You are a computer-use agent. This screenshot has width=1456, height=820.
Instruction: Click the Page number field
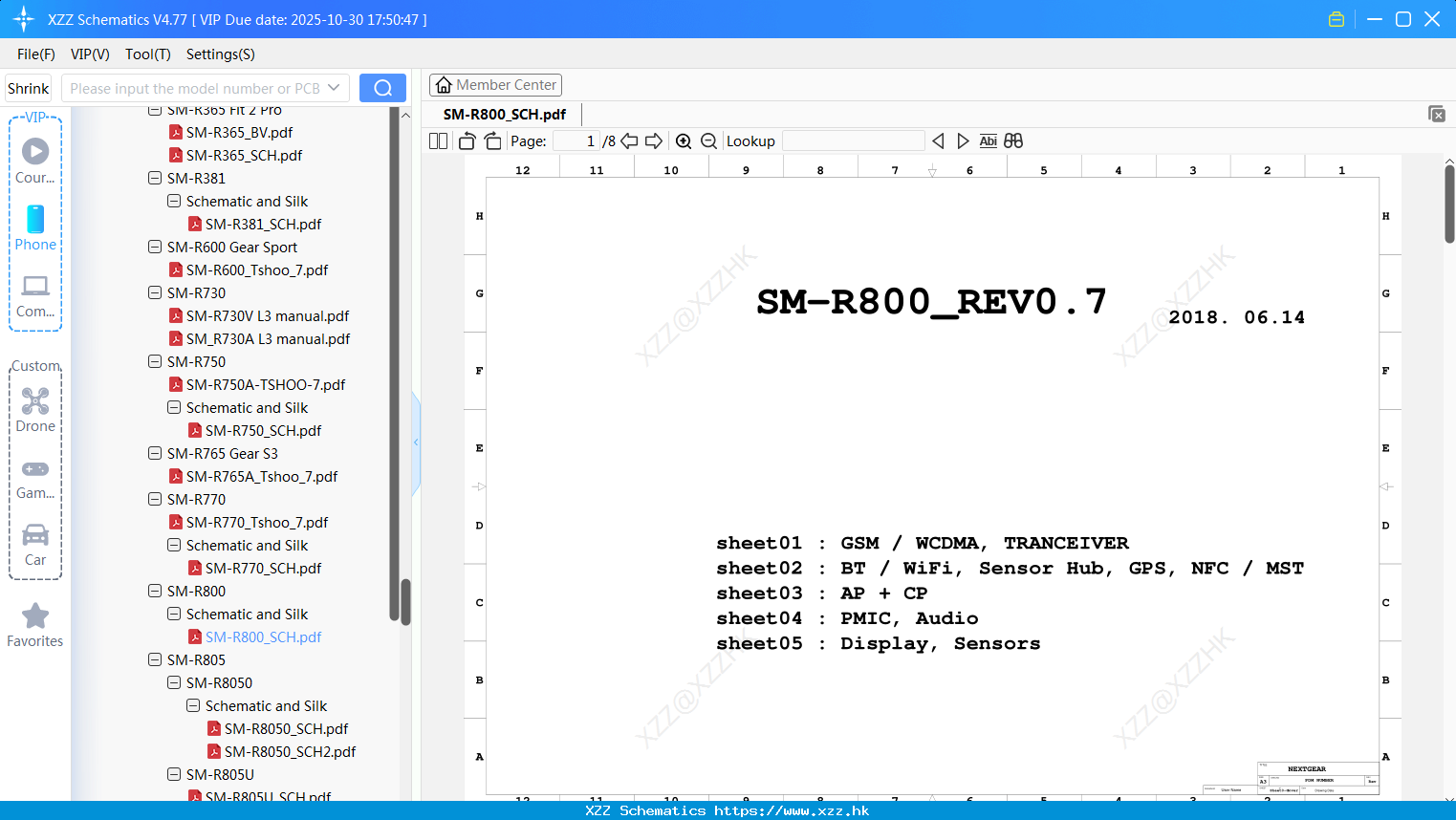pyautogui.click(x=576, y=140)
